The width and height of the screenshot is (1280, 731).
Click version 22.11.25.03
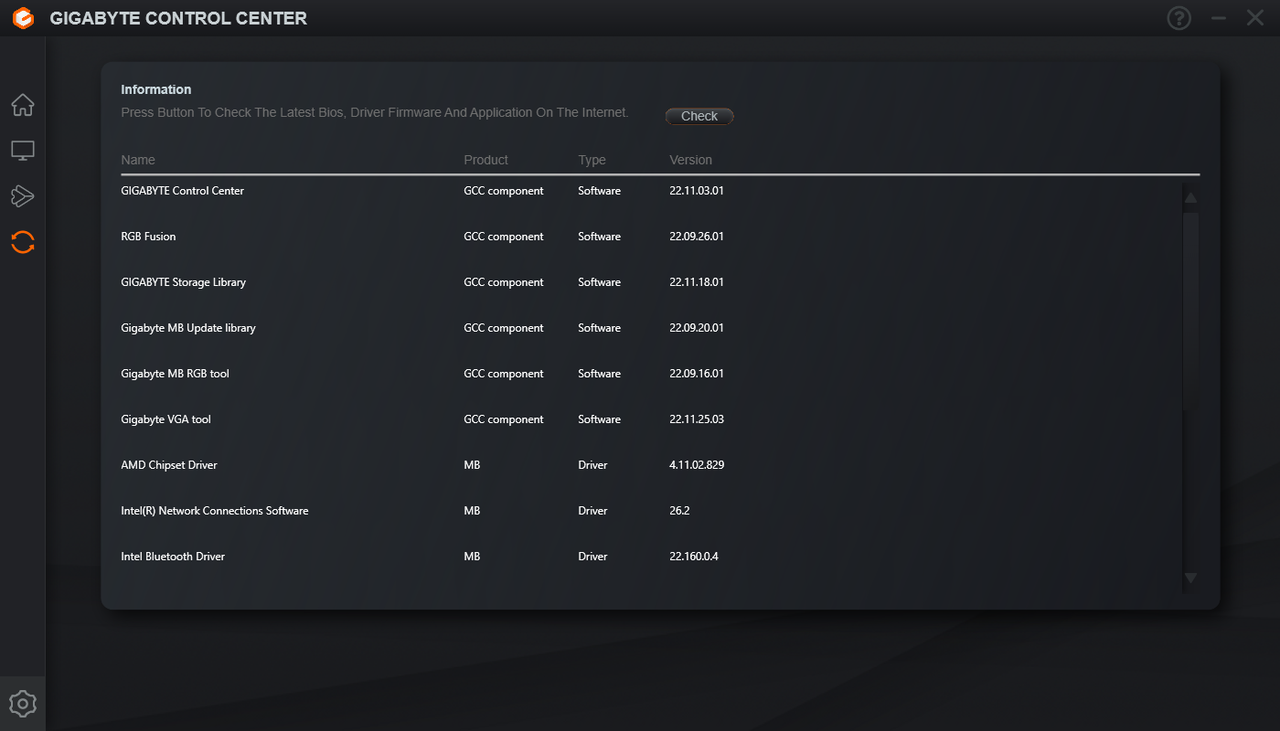pos(697,420)
